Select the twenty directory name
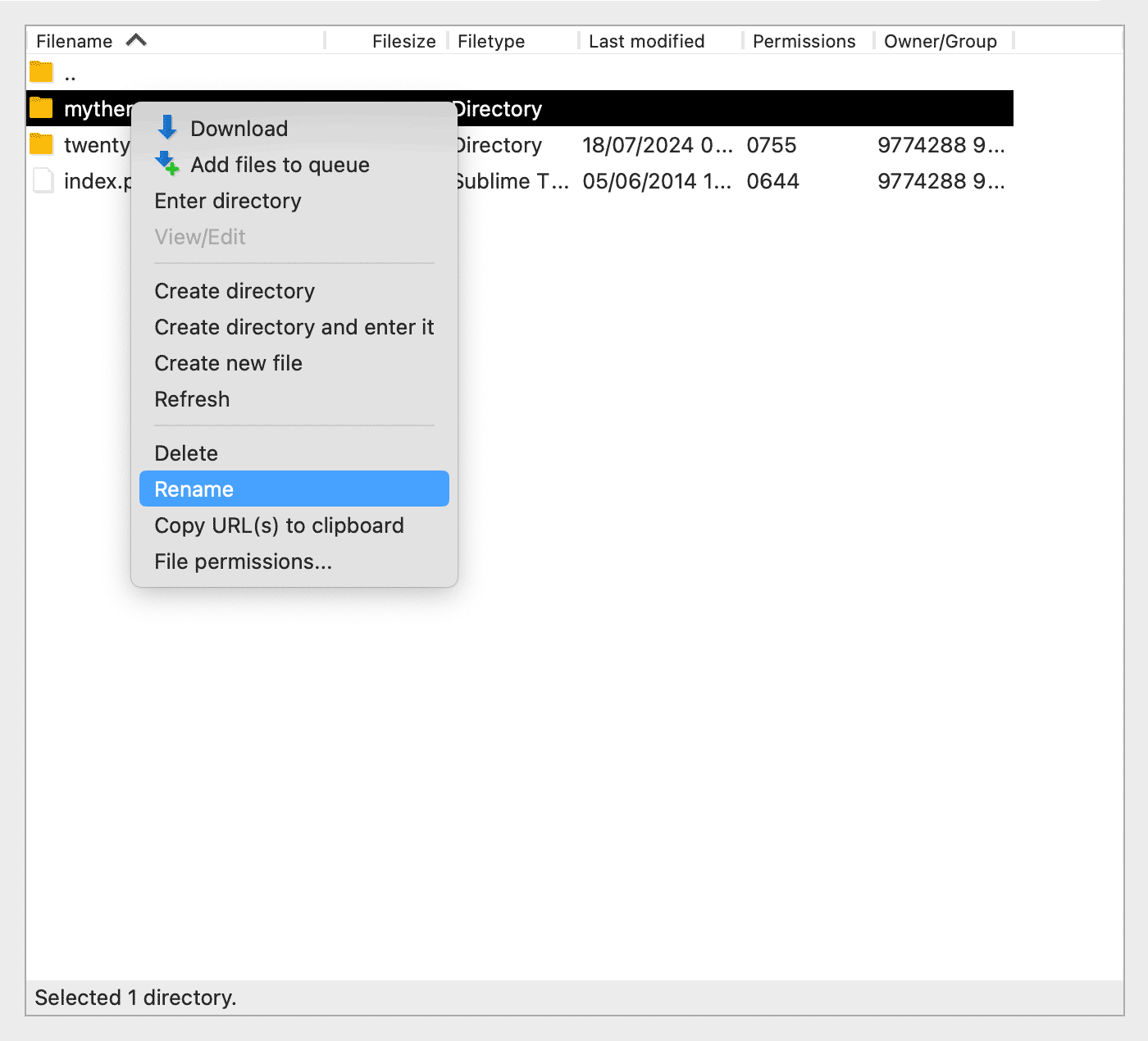The width and height of the screenshot is (1148, 1041). point(97,145)
